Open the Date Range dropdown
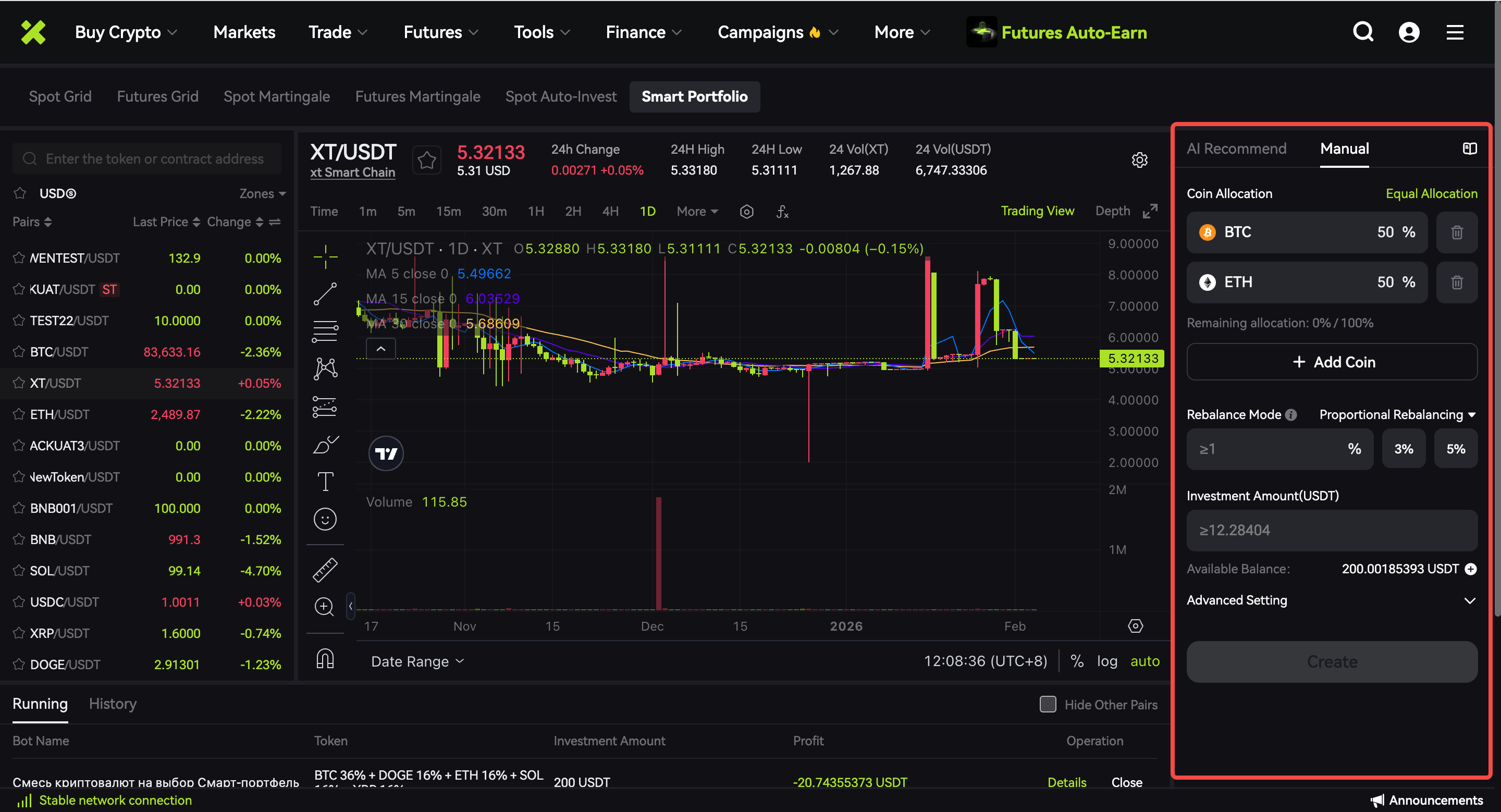Screen dimensions: 1501x812 click(417, 662)
